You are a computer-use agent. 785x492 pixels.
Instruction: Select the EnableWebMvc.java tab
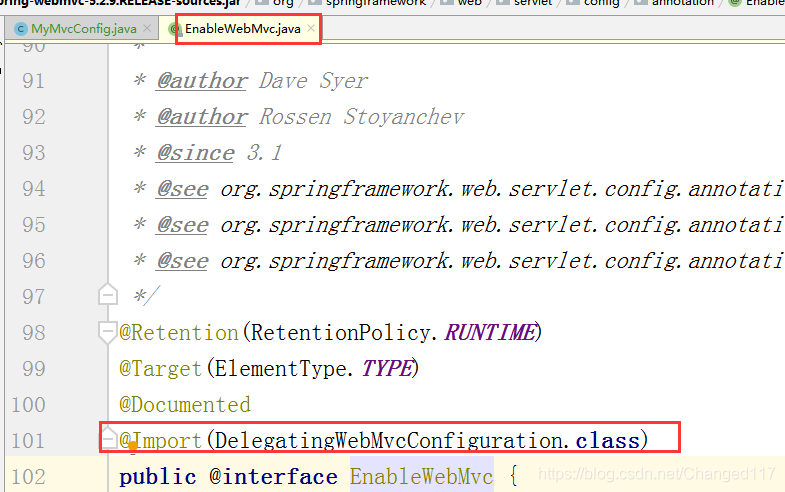[x=243, y=29]
